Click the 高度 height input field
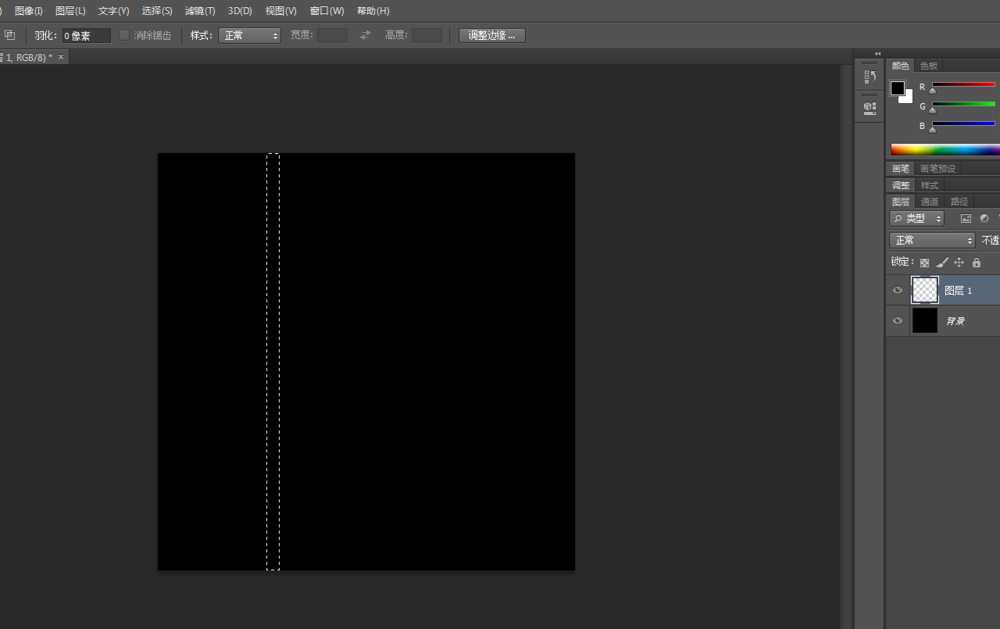1000x629 pixels. (427, 35)
